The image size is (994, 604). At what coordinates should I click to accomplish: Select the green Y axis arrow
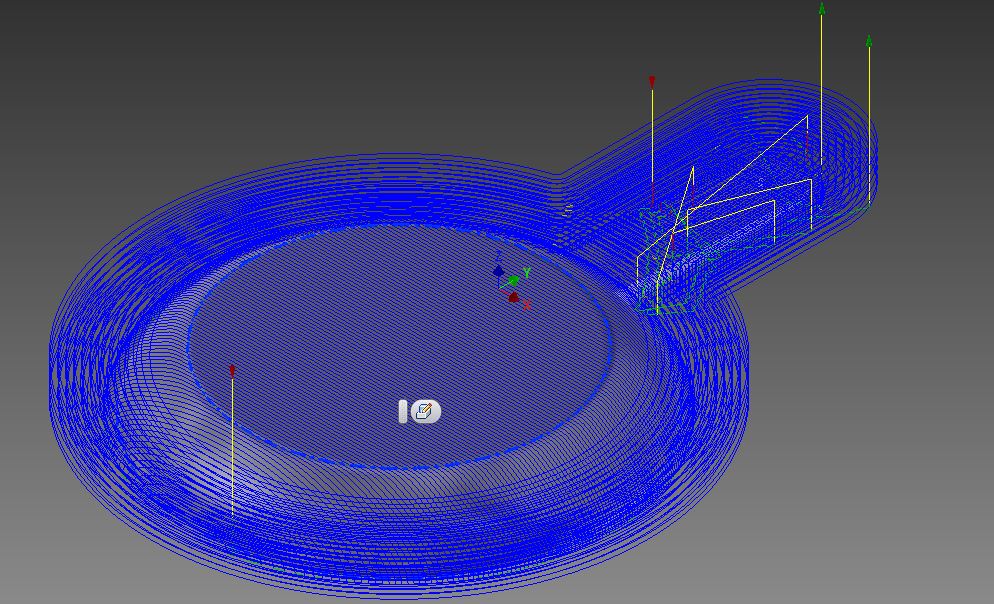(x=514, y=280)
